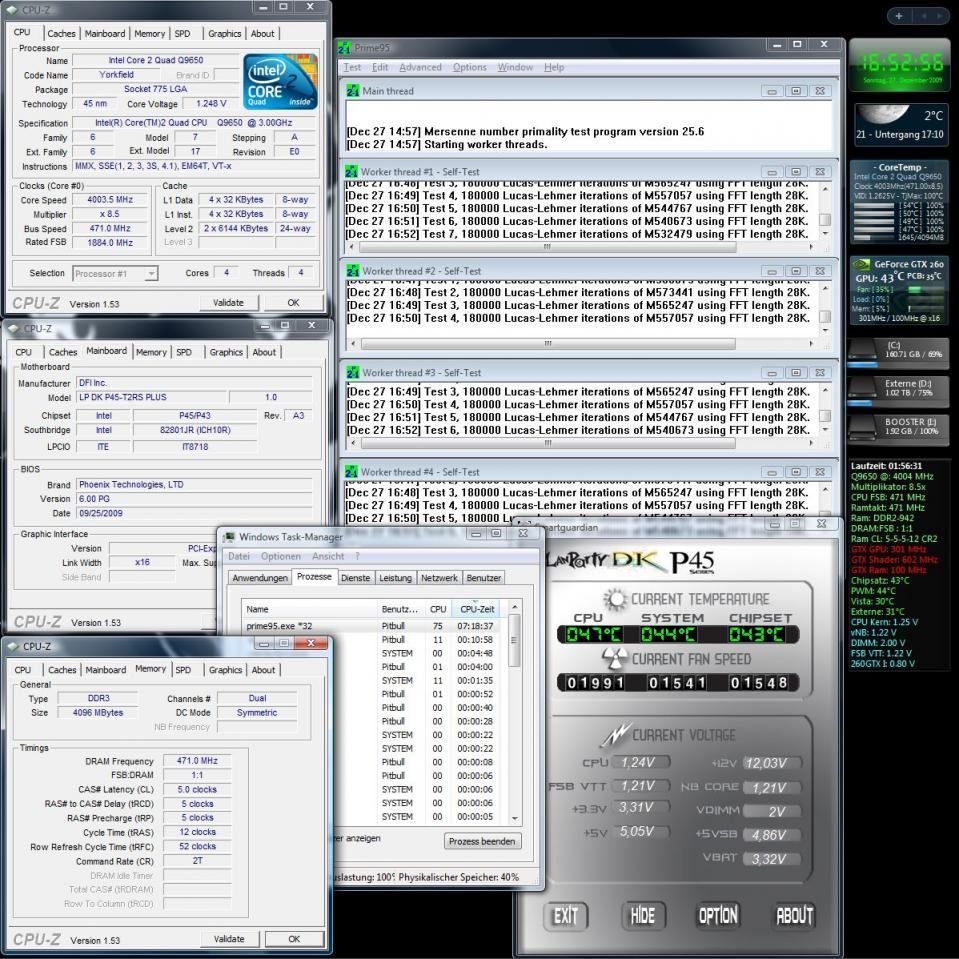
Task: Open the Test menu in Prime95
Action: [x=352, y=67]
